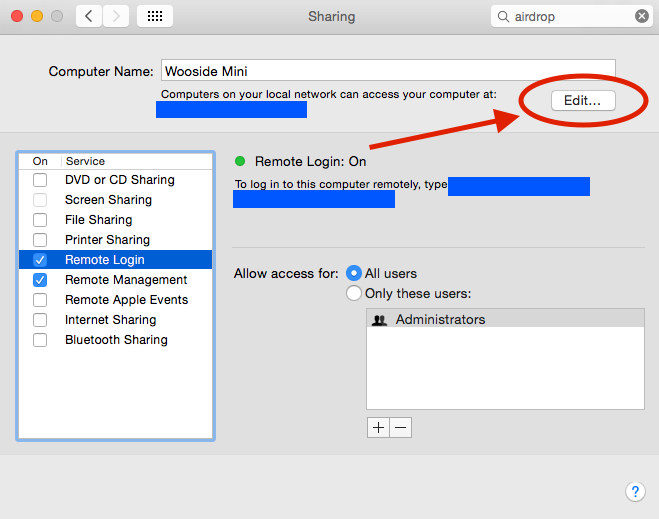Add a user with the plus button

pyautogui.click(x=378, y=427)
